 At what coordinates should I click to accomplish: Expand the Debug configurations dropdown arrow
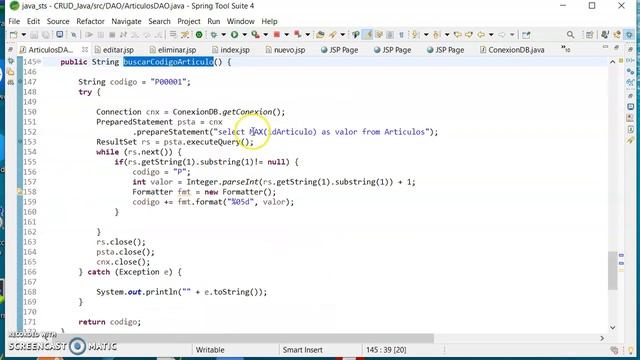pos(223,35)
